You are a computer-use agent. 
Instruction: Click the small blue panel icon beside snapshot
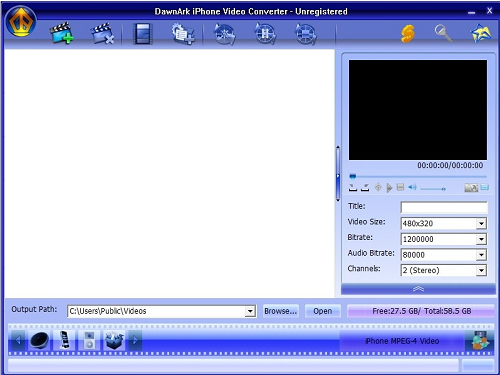pyautogui.click(x=485, y=187)
